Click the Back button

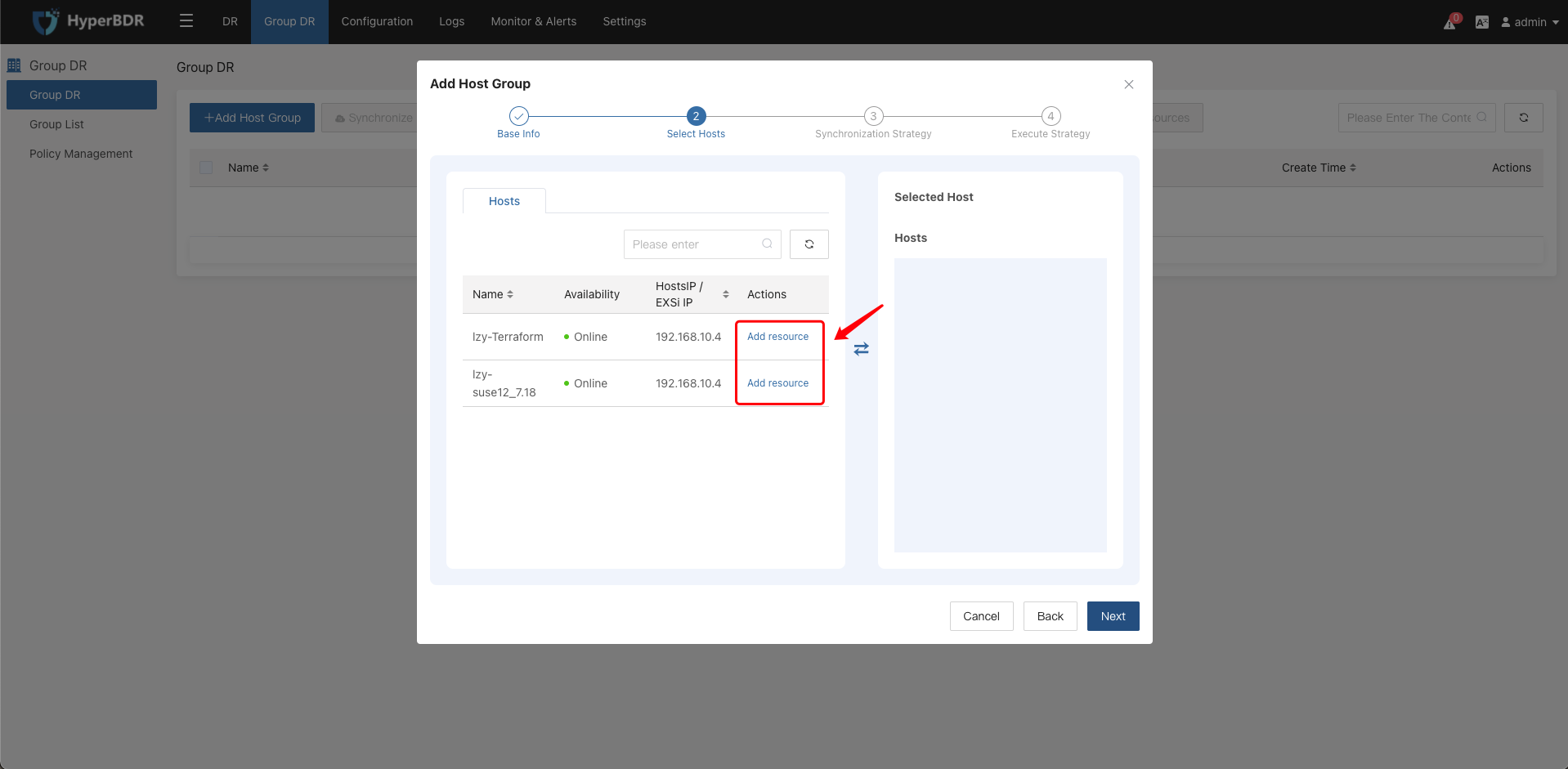coord(1050,616)
